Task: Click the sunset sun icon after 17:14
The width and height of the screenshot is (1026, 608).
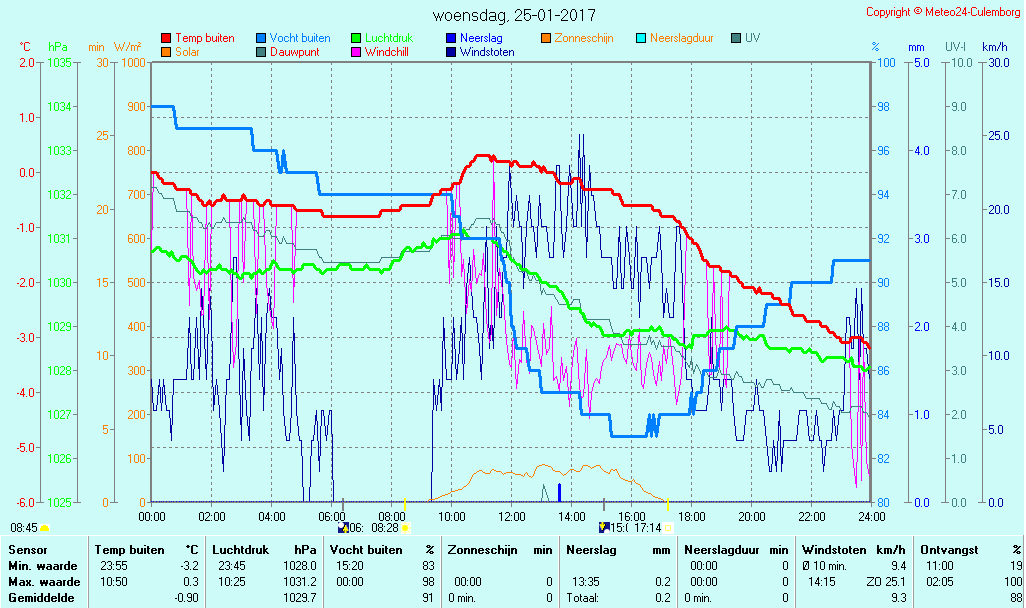Action: [668, 527]
